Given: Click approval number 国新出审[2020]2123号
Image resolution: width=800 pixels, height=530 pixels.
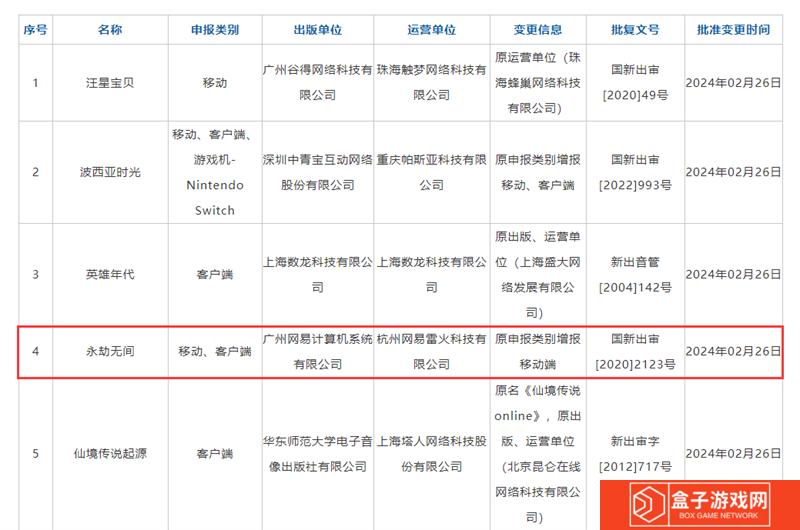Looking at the screenshot, I should click(635, 351).
